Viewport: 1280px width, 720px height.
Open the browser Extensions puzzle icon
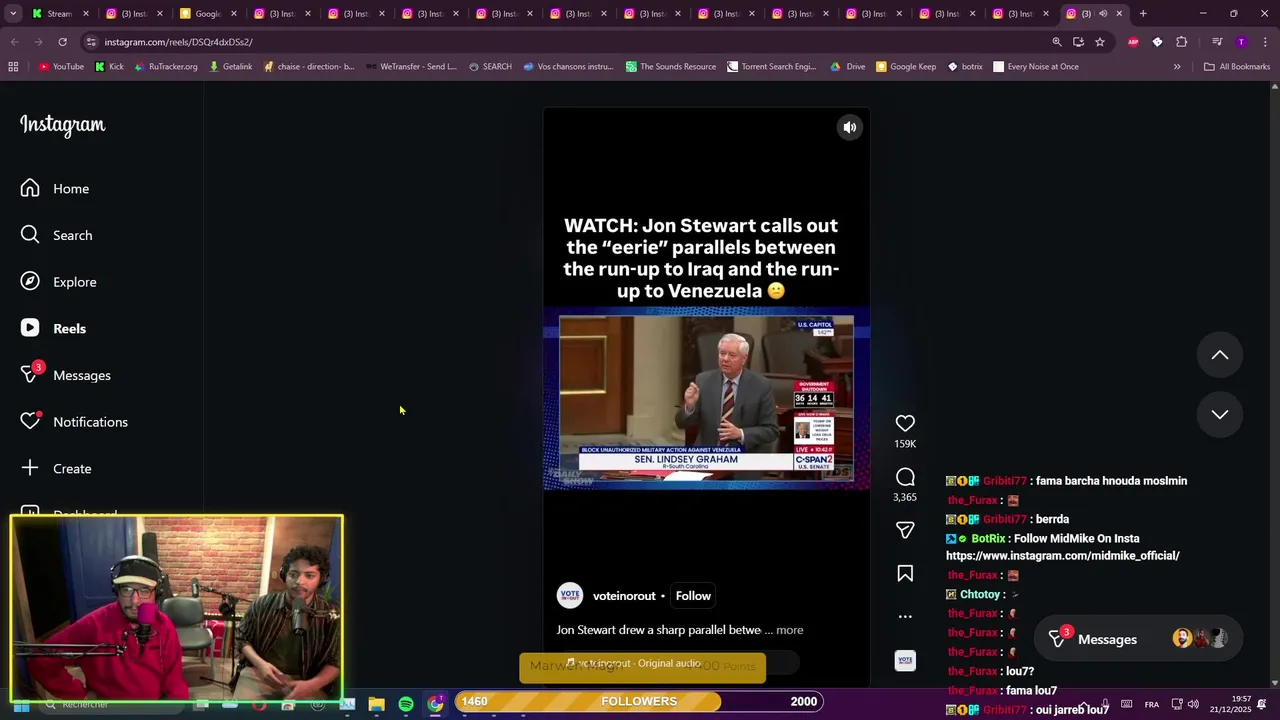[1182, 42]
